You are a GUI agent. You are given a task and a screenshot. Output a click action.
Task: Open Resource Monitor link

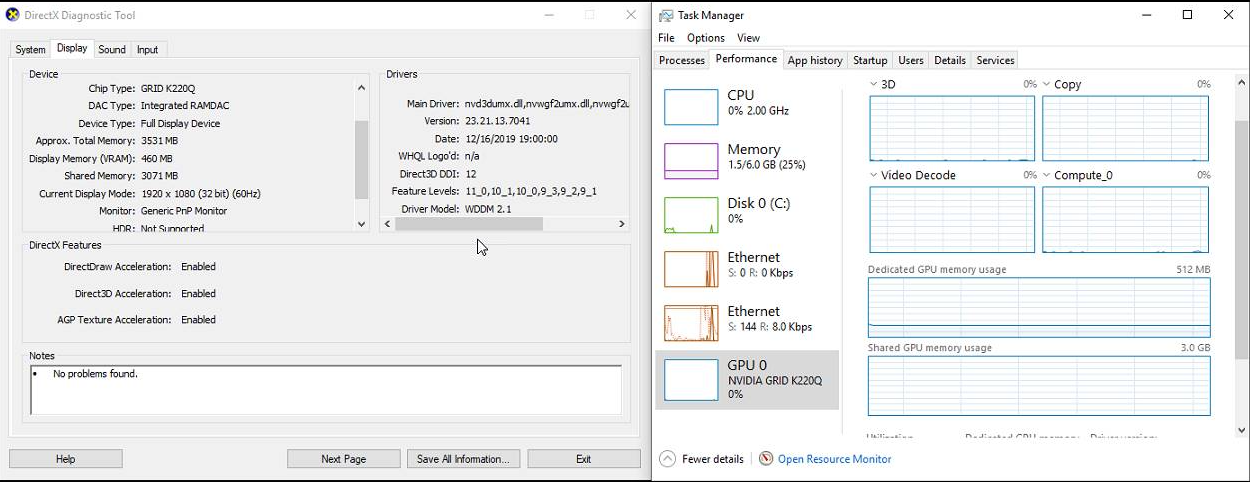coord(834,459)
